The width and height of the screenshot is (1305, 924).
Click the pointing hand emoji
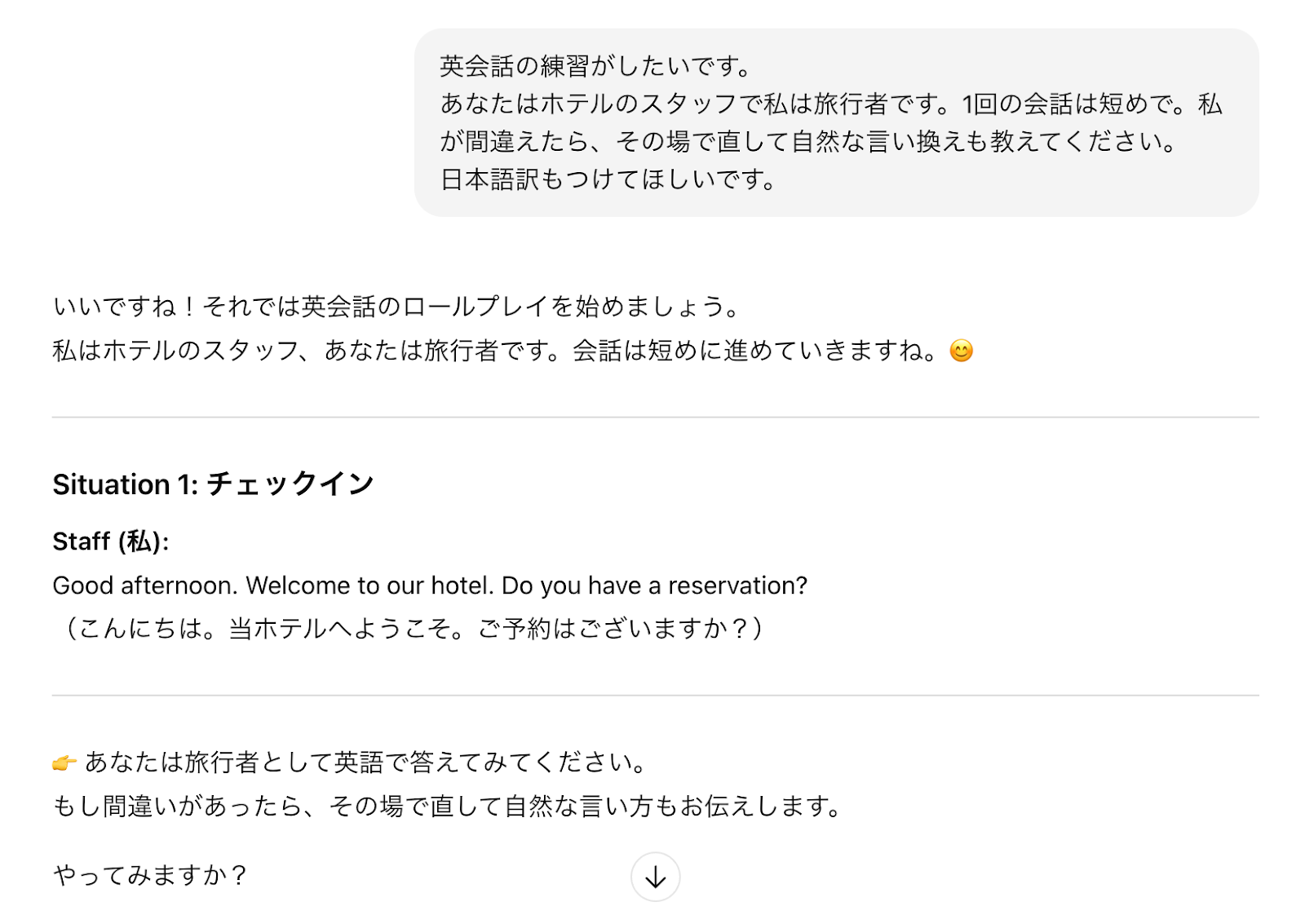tap(64, 763)
